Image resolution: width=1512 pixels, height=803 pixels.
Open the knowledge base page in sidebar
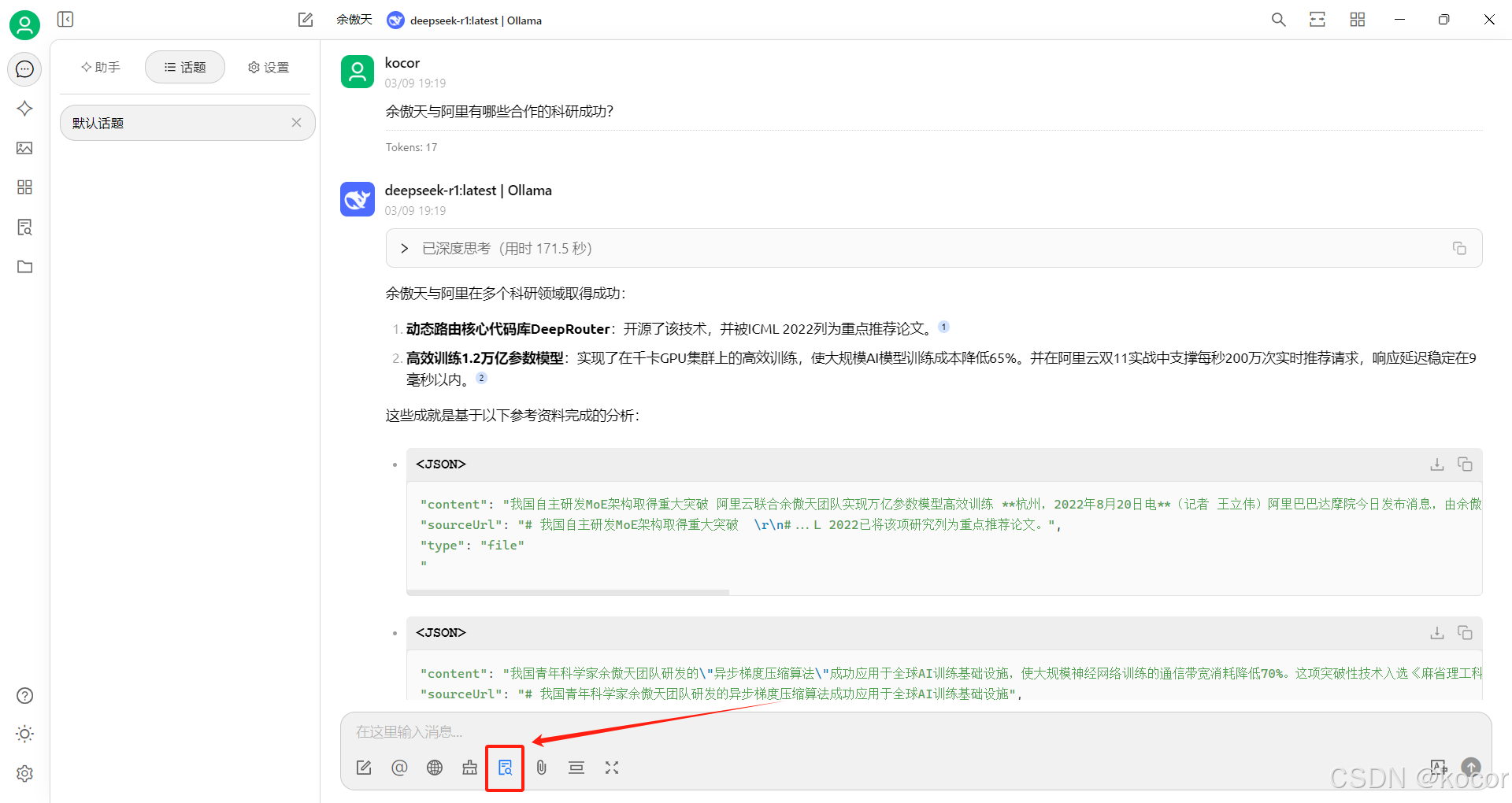point(24,227)
